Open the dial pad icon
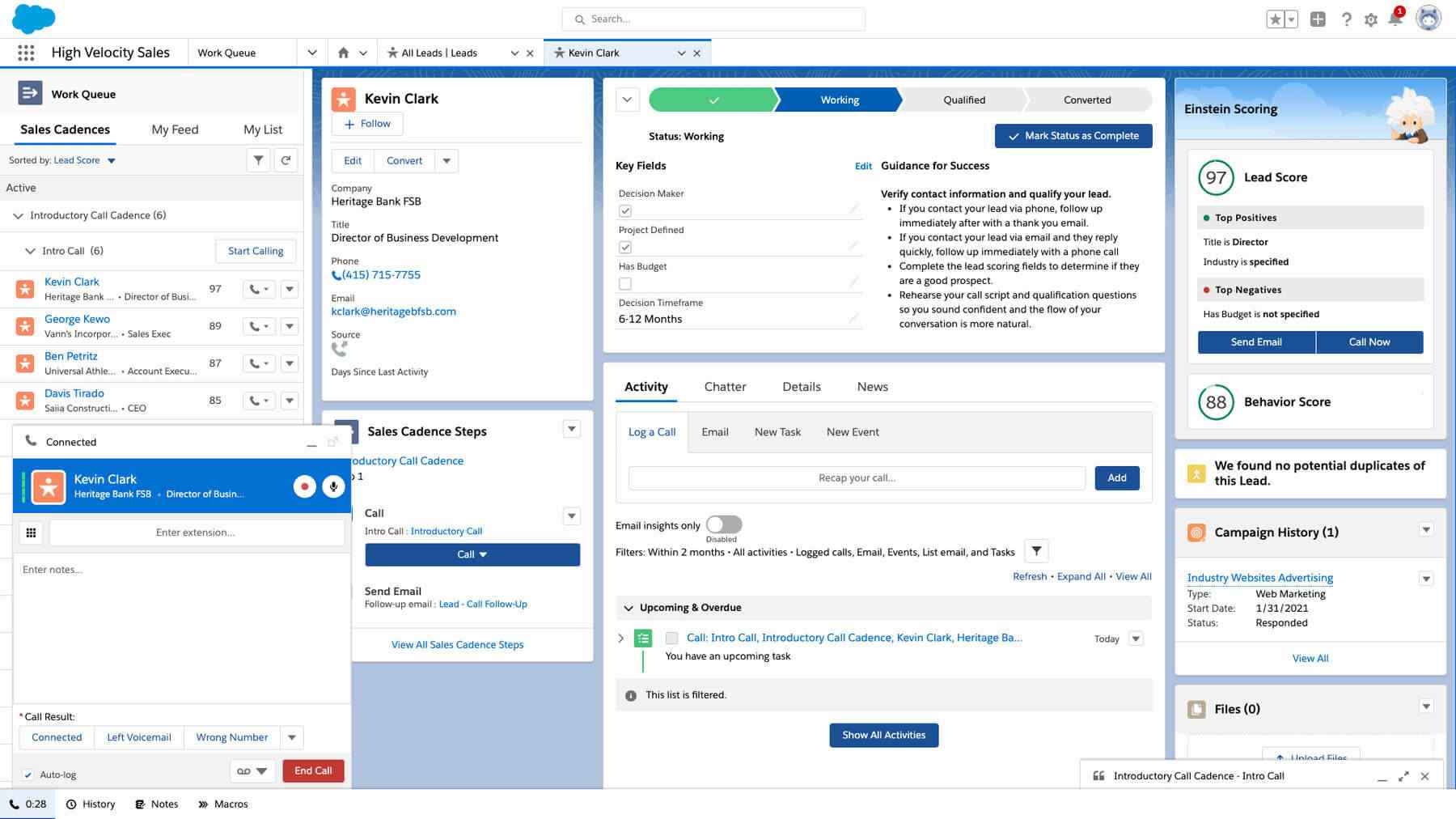Screen dimensions: 1456x819 [31, 533]
